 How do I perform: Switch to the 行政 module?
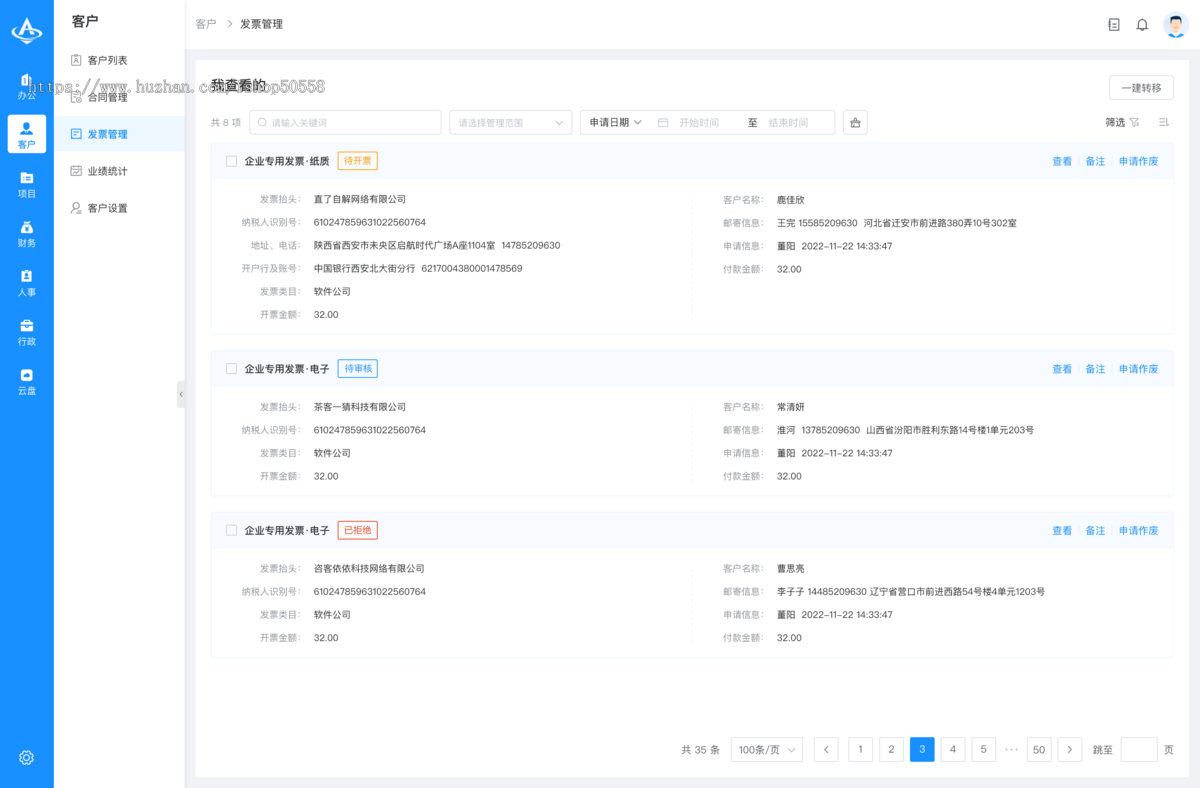coord(27,331)
